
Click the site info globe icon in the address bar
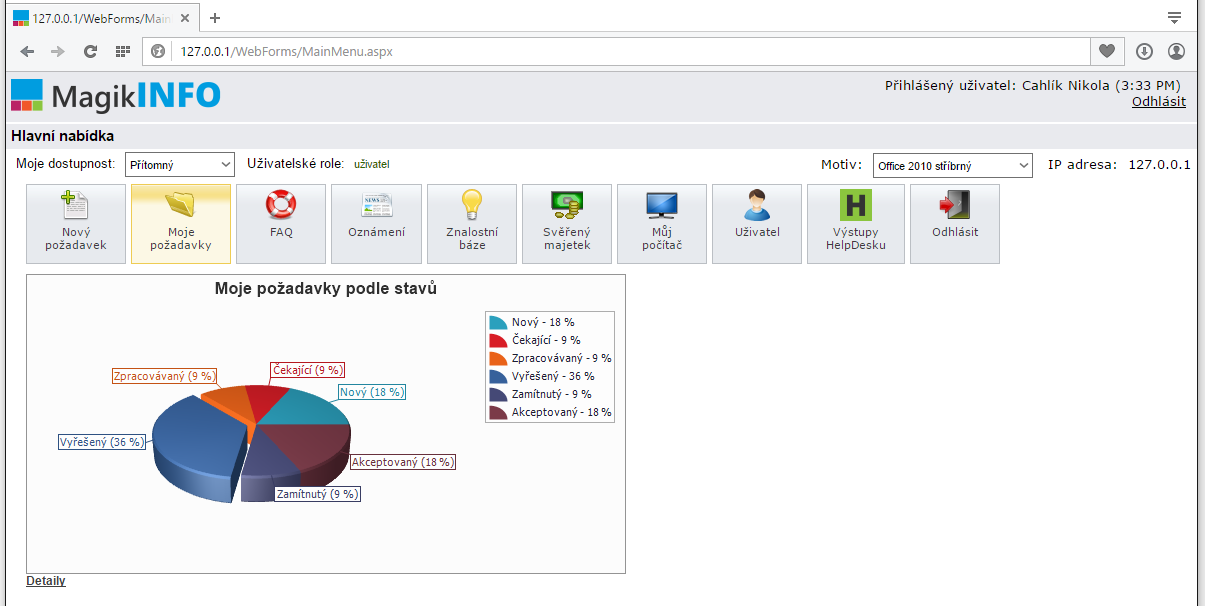tap(158, 51)
